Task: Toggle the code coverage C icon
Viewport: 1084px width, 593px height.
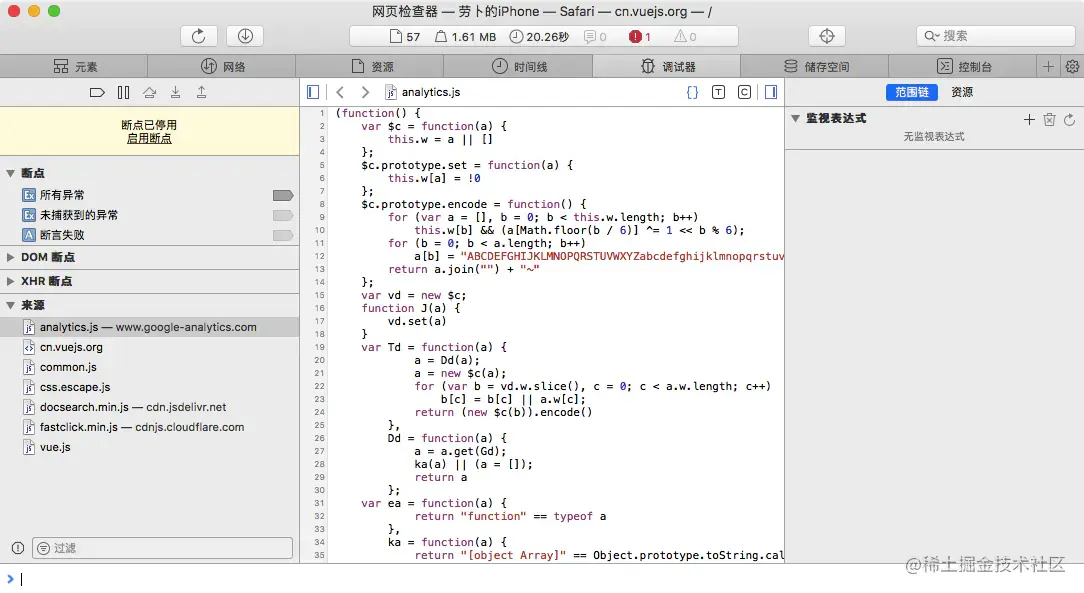Action: pyautogui.click(x=744, y=92)
